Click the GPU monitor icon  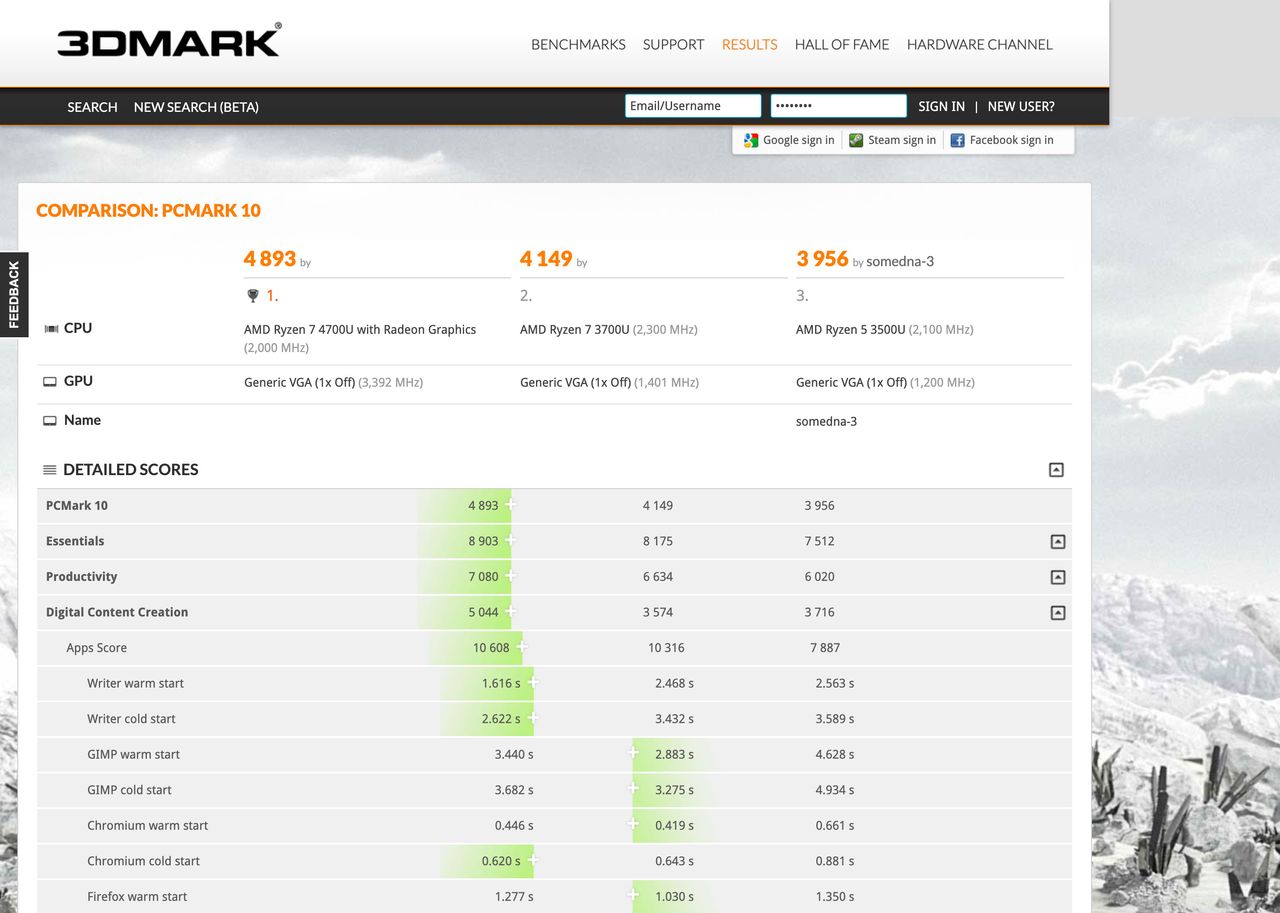pyautogui.click(x=50, y=382)
